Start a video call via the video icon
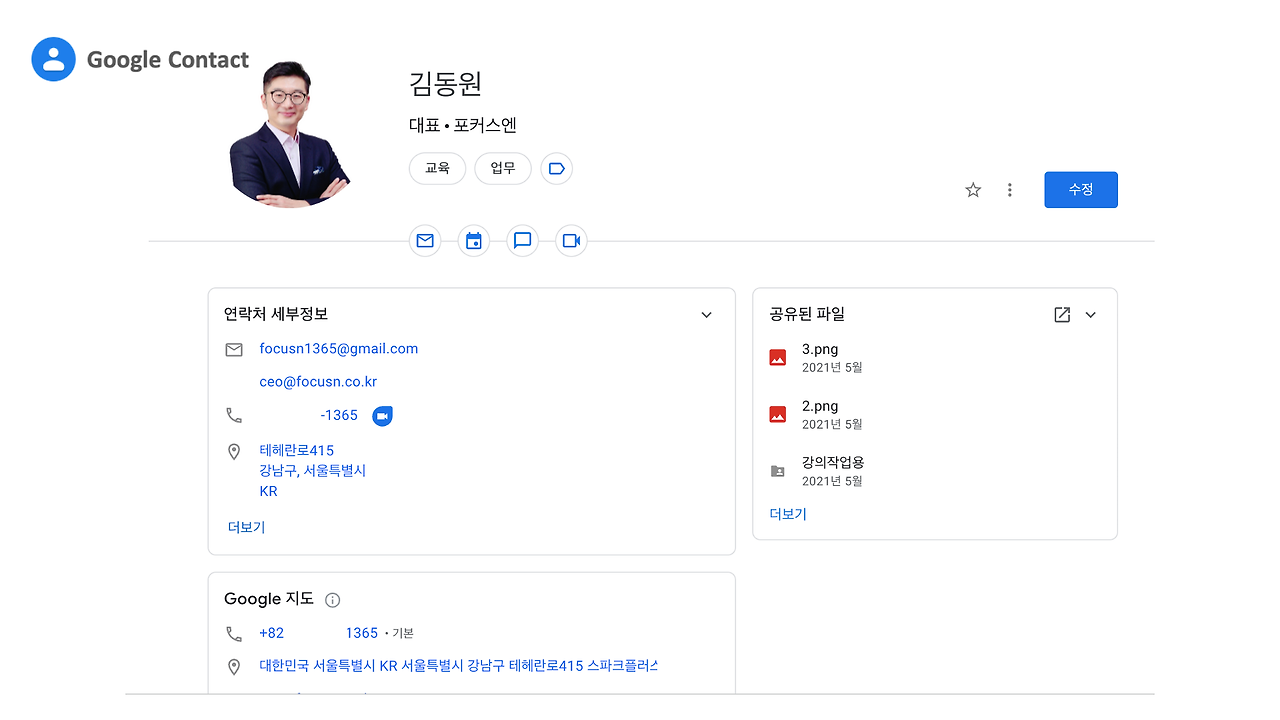This screenshot has height=720, width=1280. point(571,240)
